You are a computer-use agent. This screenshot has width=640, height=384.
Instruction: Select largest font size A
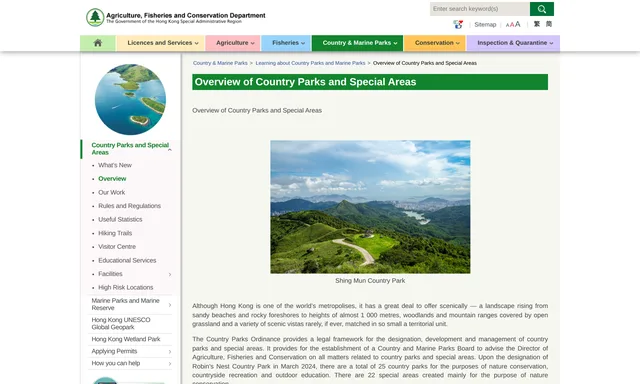click(518, 24)
